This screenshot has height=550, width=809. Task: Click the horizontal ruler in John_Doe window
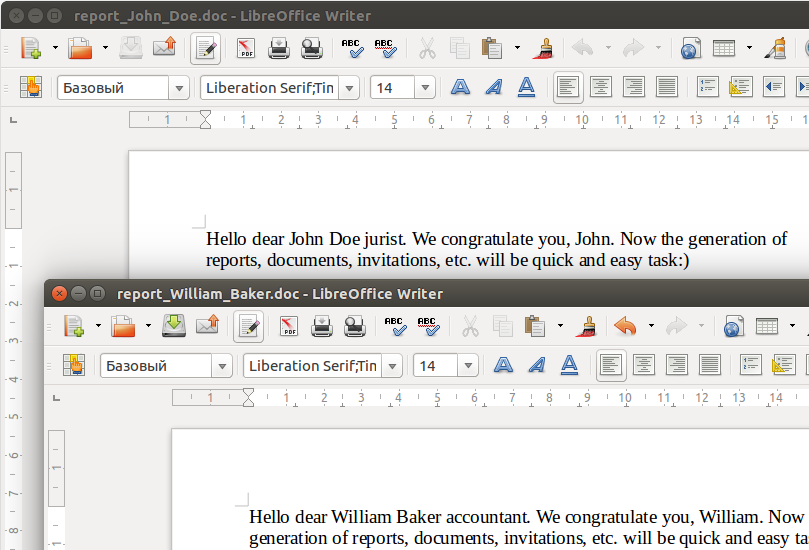tap(468, 120)
